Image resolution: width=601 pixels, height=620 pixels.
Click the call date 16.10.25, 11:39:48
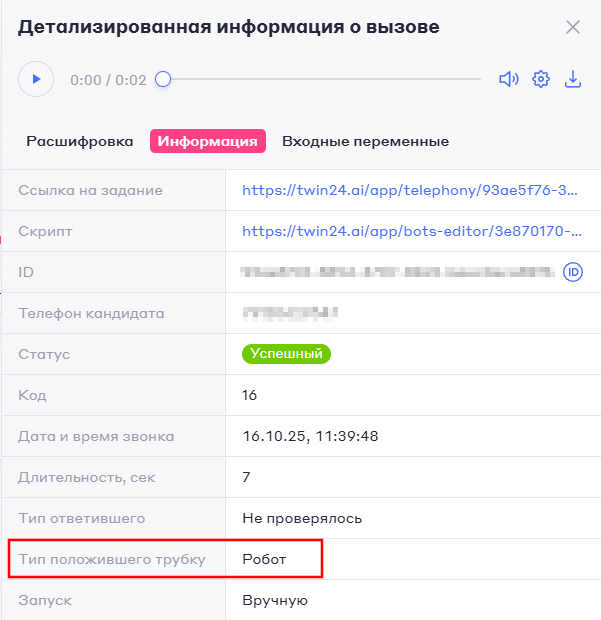(310, 436)
